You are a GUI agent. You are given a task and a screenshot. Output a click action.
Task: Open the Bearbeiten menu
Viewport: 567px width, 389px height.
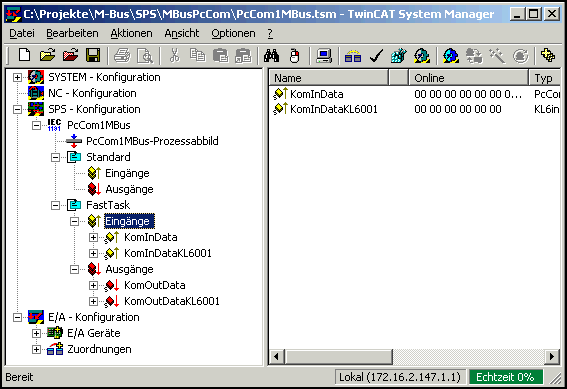[72, 33]
